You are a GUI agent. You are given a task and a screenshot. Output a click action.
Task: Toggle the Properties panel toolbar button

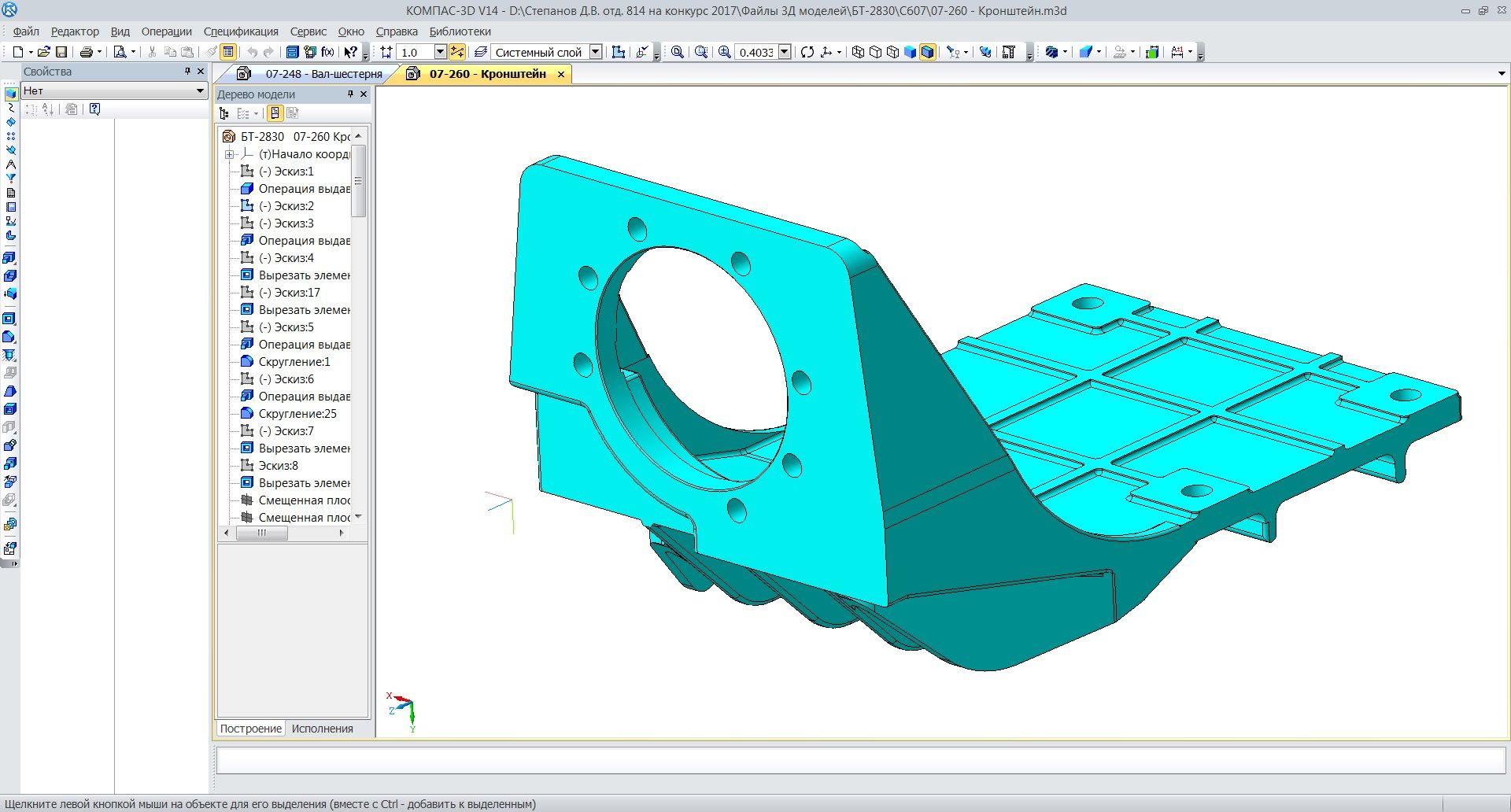pos(228,52)
